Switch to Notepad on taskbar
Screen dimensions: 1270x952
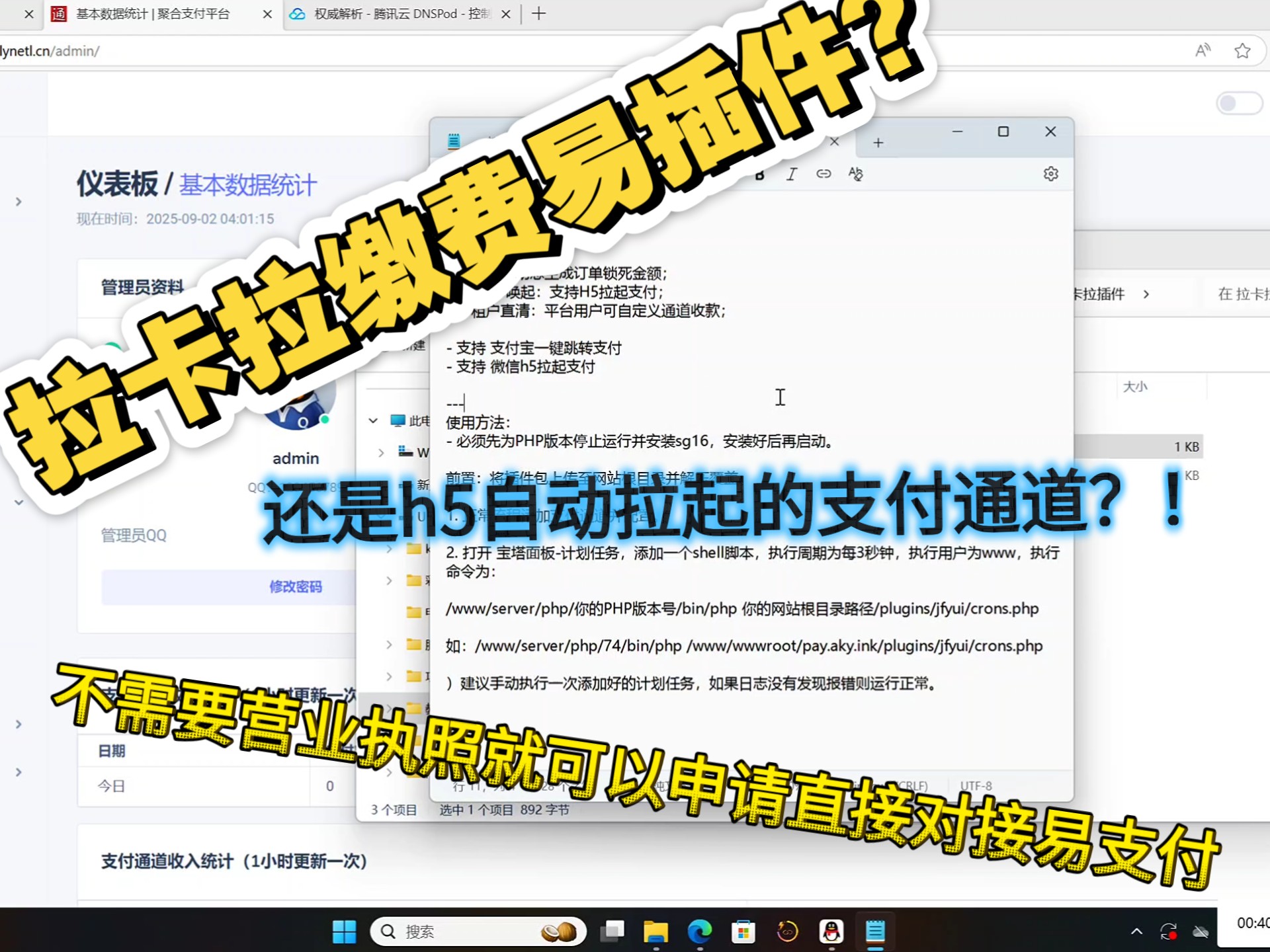875,932
